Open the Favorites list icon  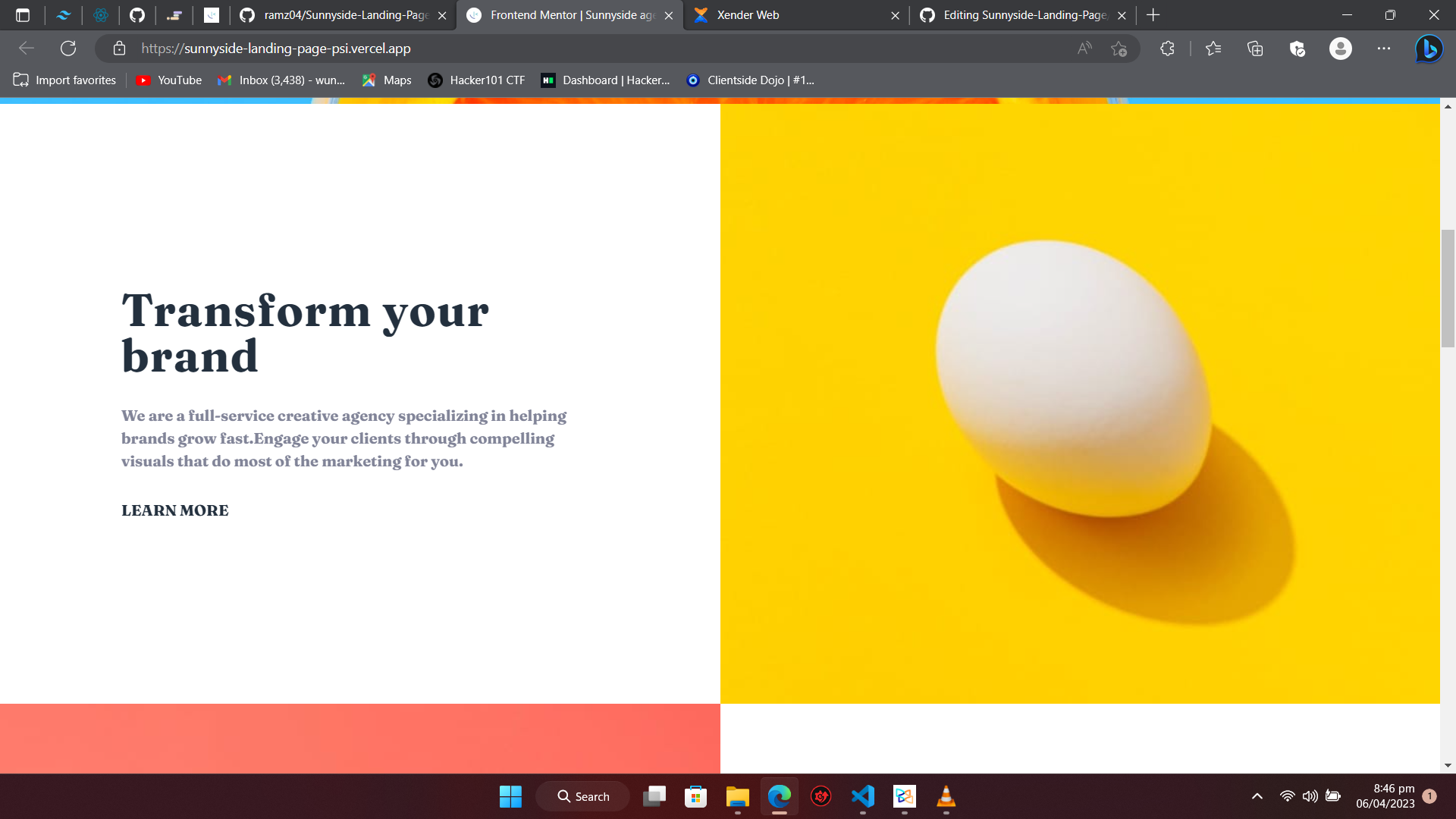[1213, 48]
